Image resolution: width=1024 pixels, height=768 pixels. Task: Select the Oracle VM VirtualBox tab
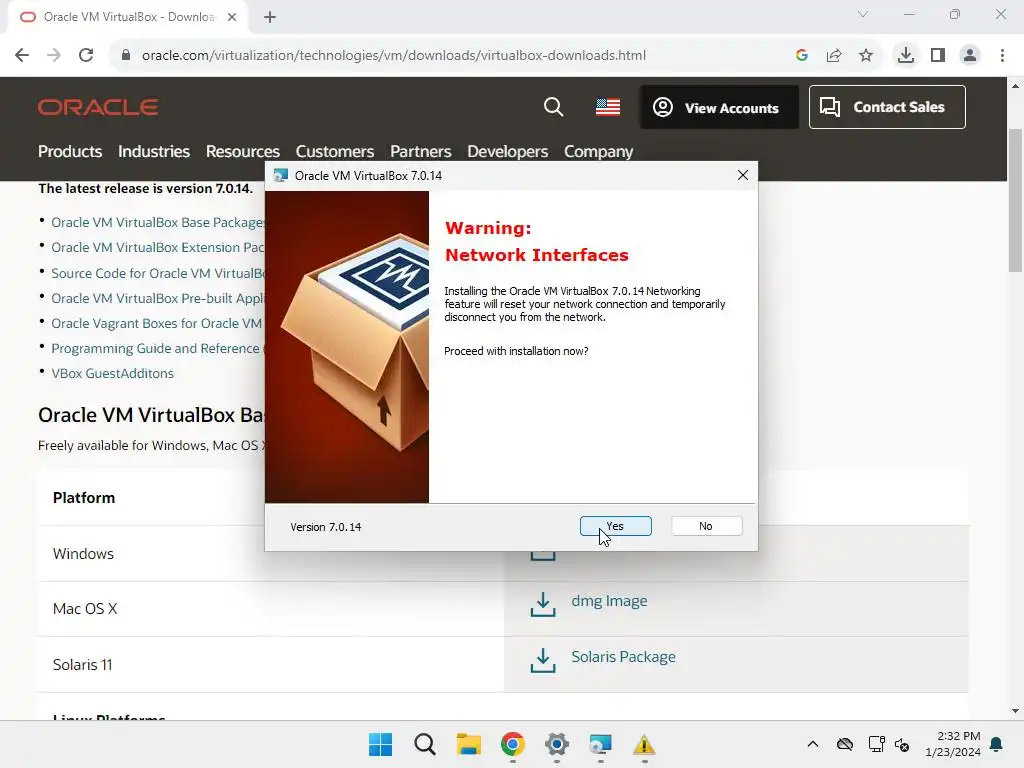pyautogui.click(x=128, y=17)
